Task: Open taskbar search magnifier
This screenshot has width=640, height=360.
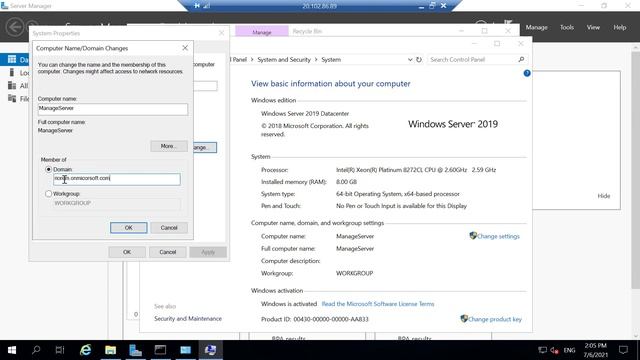Action: coord(36,350)
